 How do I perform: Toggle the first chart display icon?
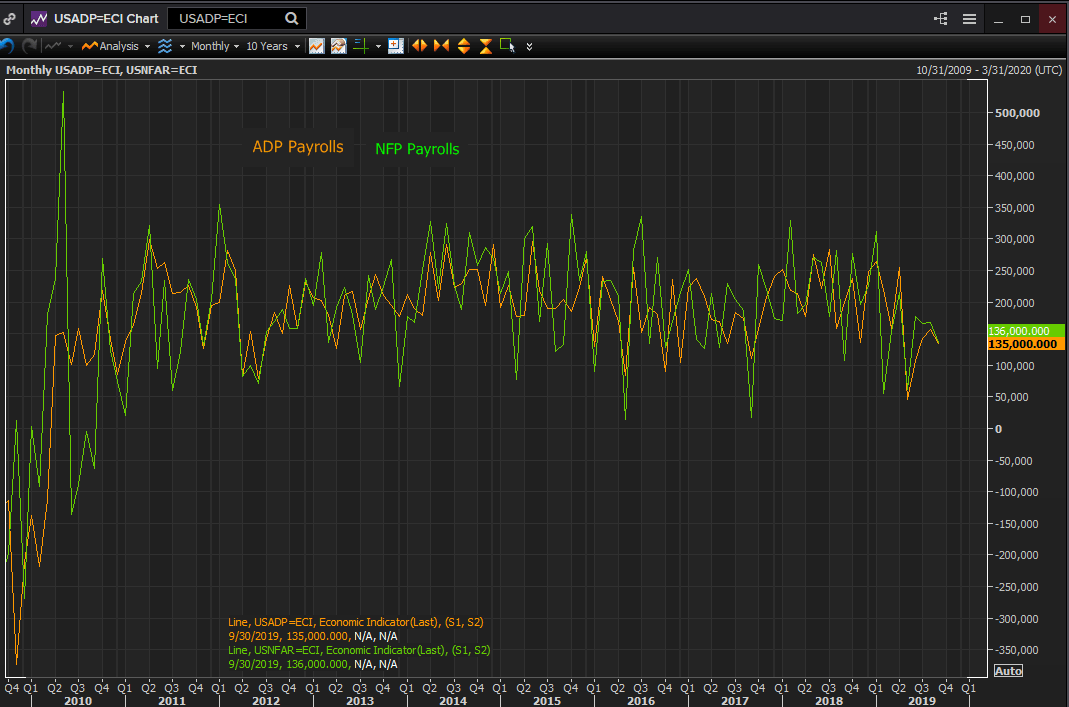[317, 46]
